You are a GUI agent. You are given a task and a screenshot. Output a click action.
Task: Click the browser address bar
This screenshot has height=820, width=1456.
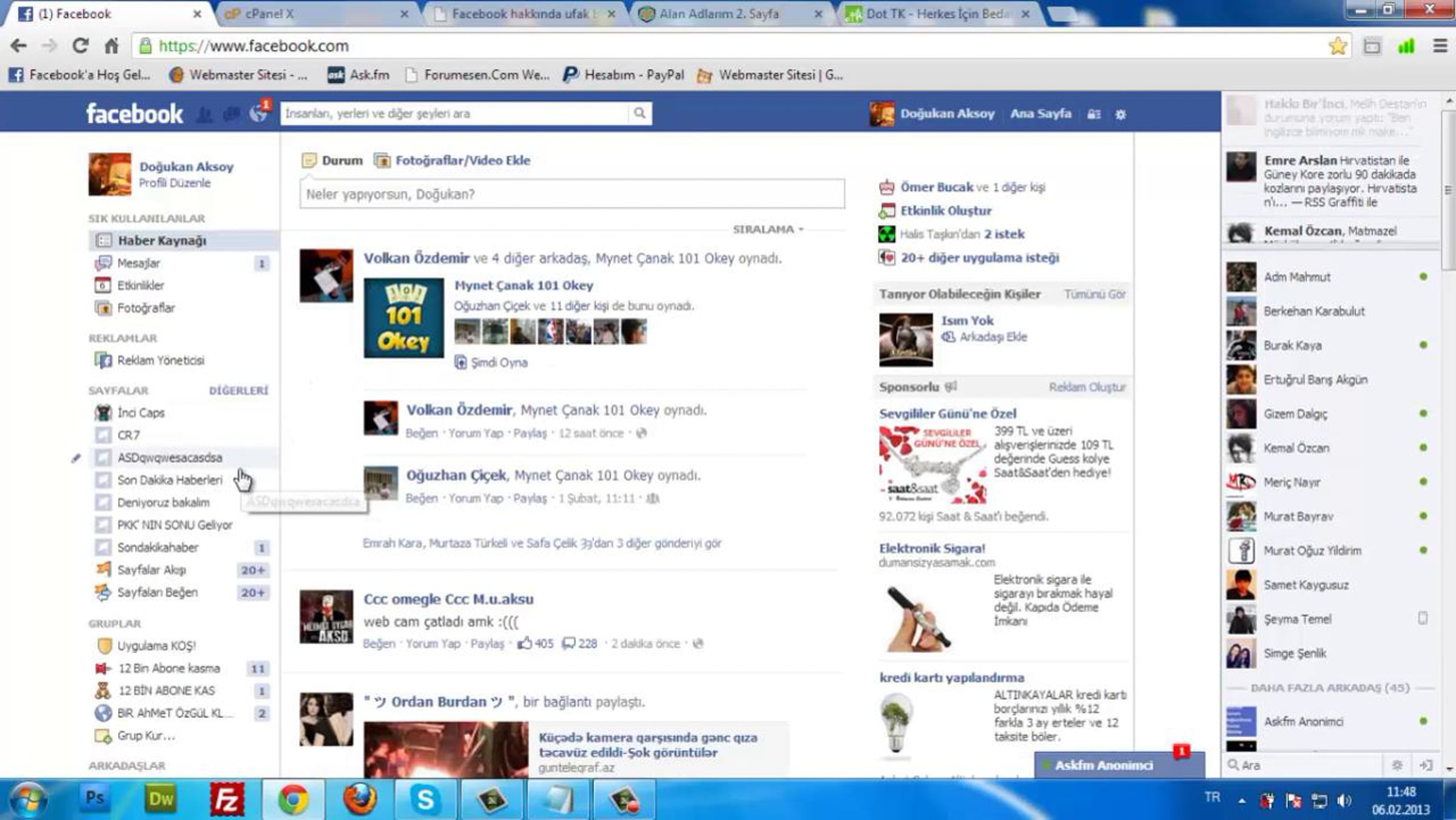click(x=728, y=45)
